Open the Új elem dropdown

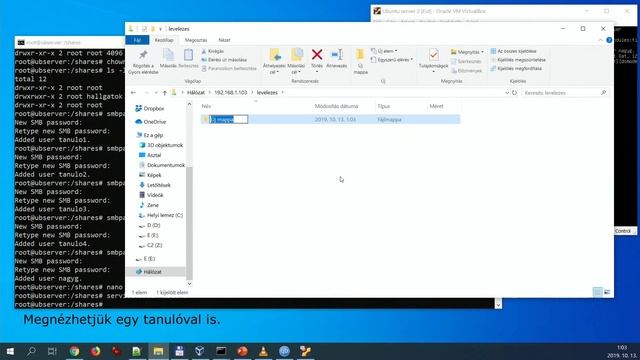pos(384,51)
